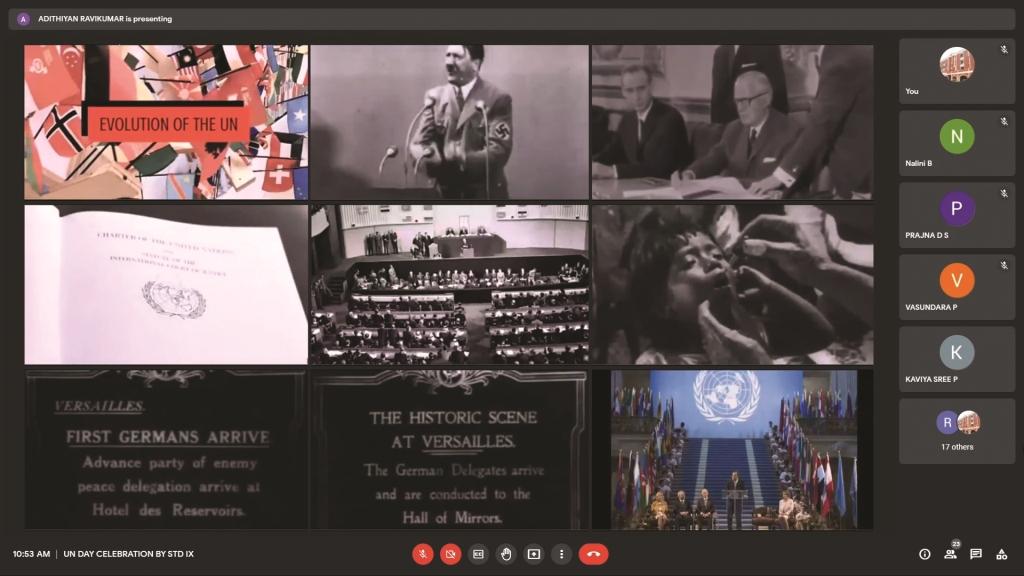The height and width of the screenshot is (576, 1024).
Task: Open the Activities panel
Action: [x=1001, y=554]
